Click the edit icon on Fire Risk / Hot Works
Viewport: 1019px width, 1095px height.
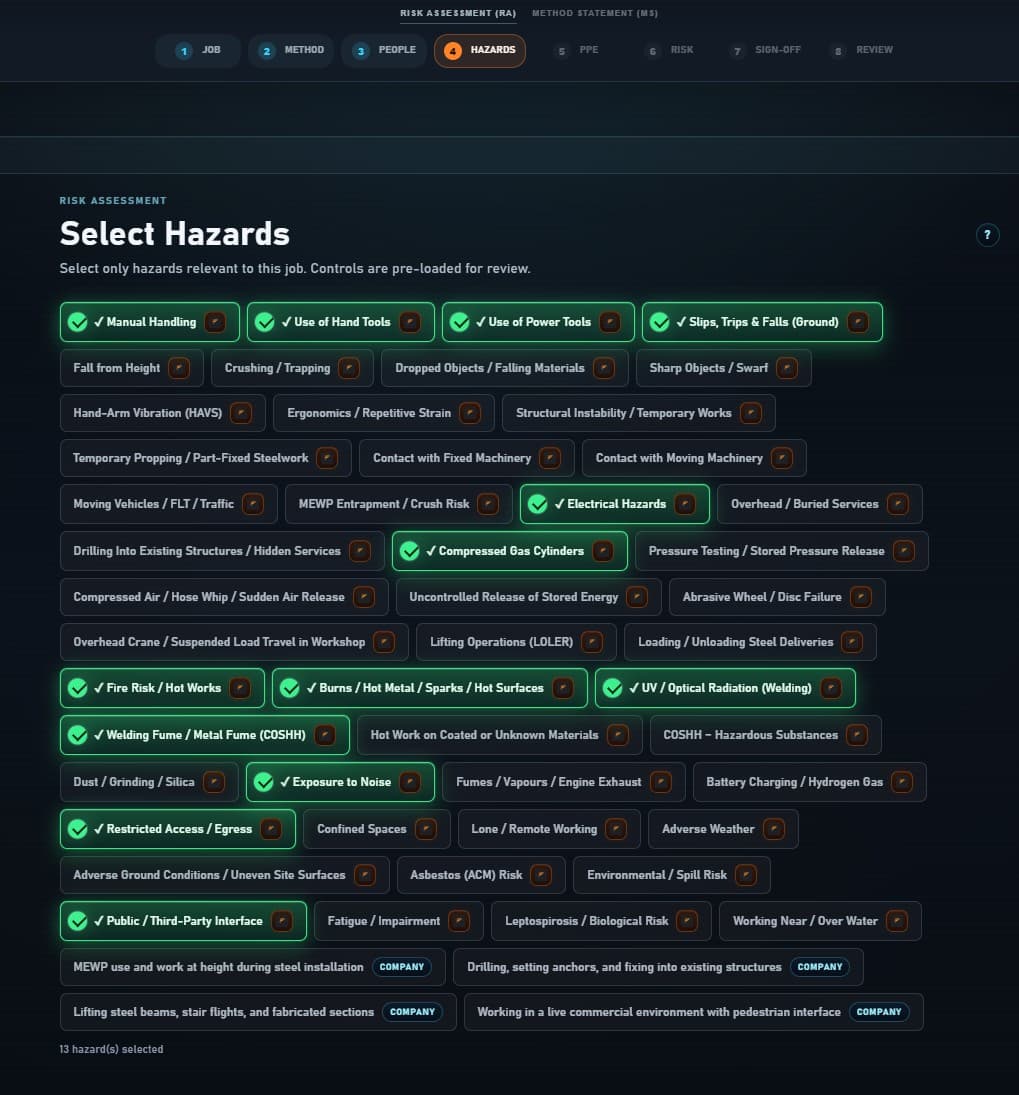[240, 688]
